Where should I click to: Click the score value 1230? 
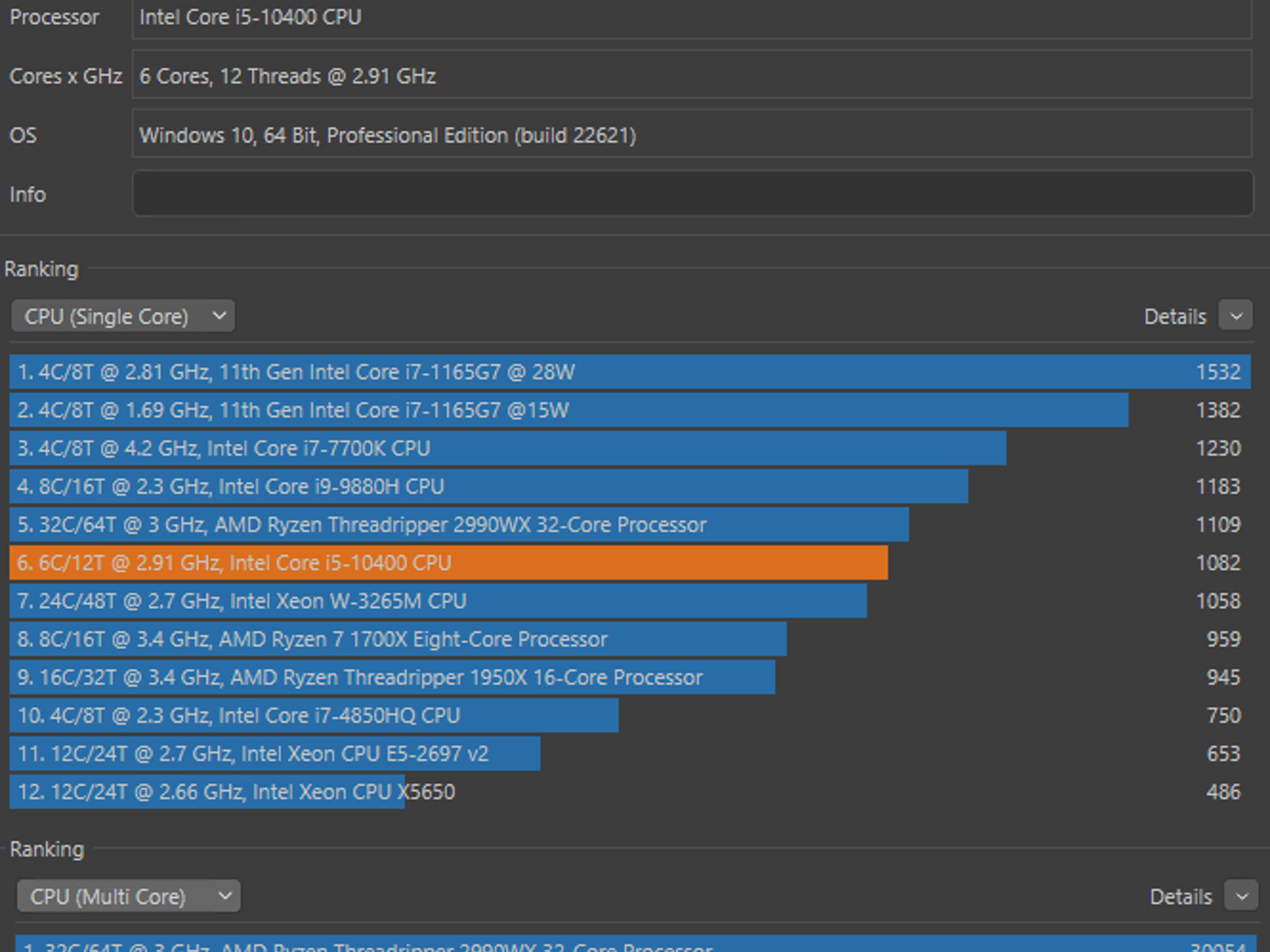click(x=1218, y=448)
